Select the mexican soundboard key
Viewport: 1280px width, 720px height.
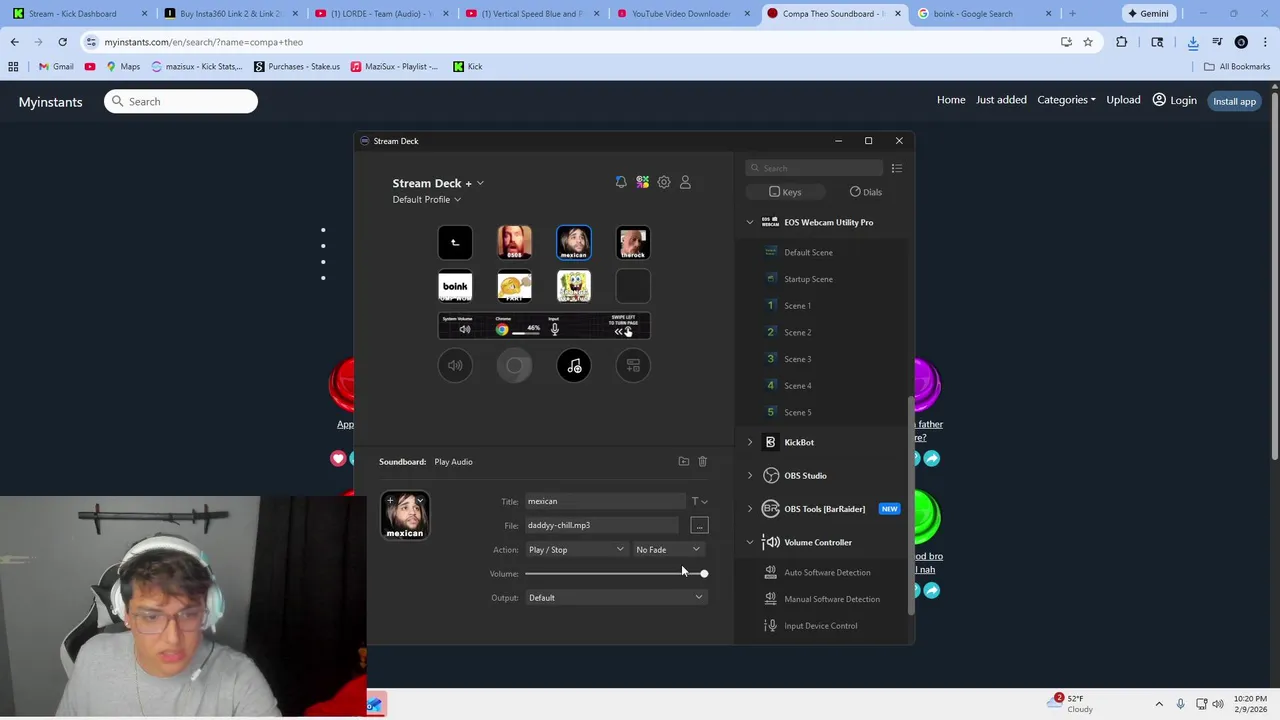point(574,242)
